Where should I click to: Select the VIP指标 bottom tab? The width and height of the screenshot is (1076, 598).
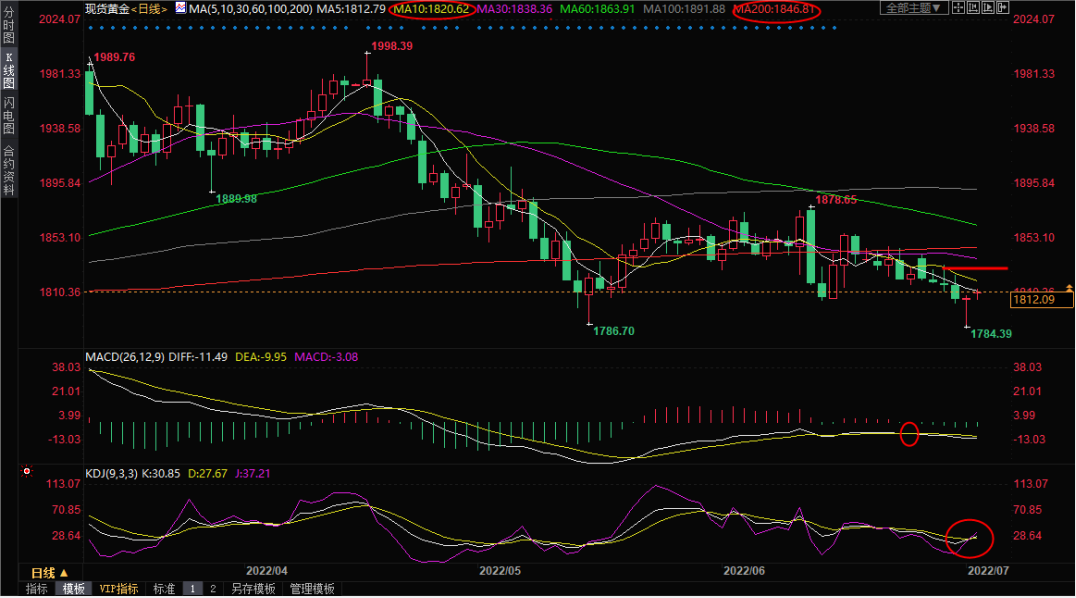coord(119,589)
